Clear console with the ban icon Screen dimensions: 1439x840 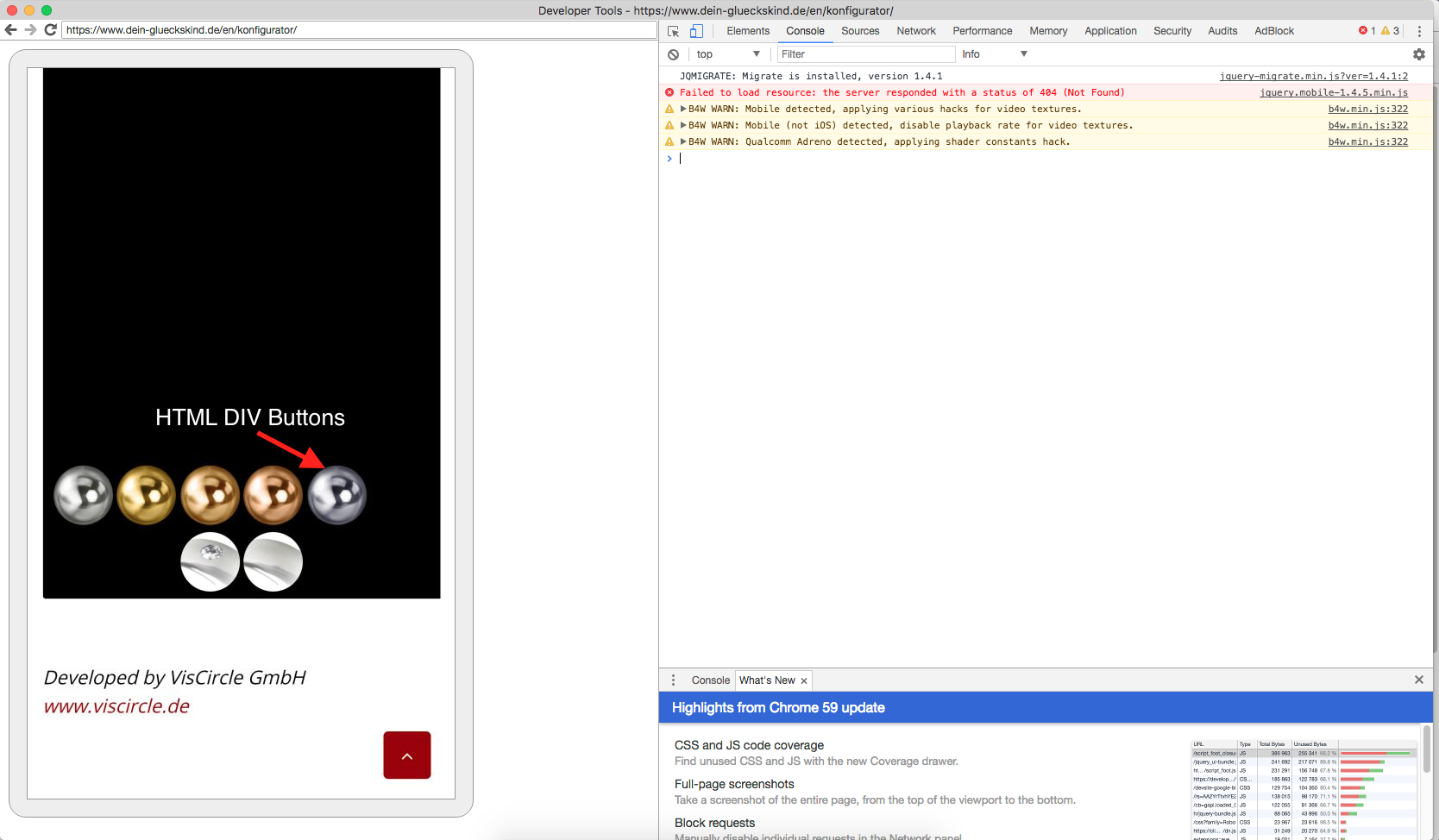click(673, 54)
